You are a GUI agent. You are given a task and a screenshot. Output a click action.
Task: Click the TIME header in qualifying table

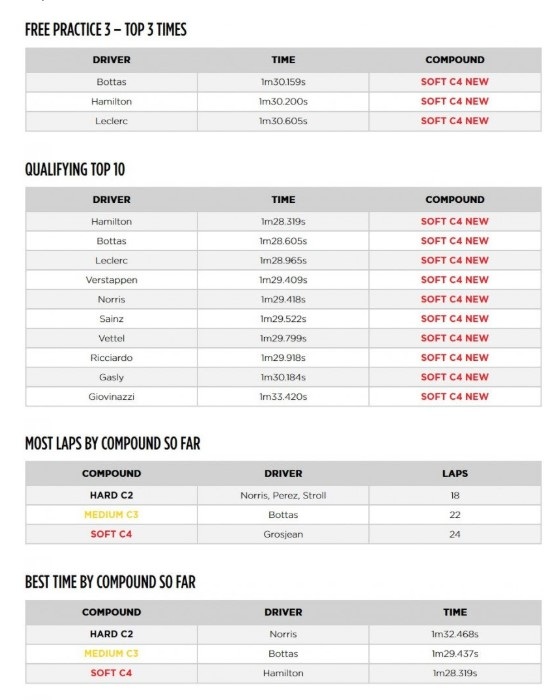(283, 200)
